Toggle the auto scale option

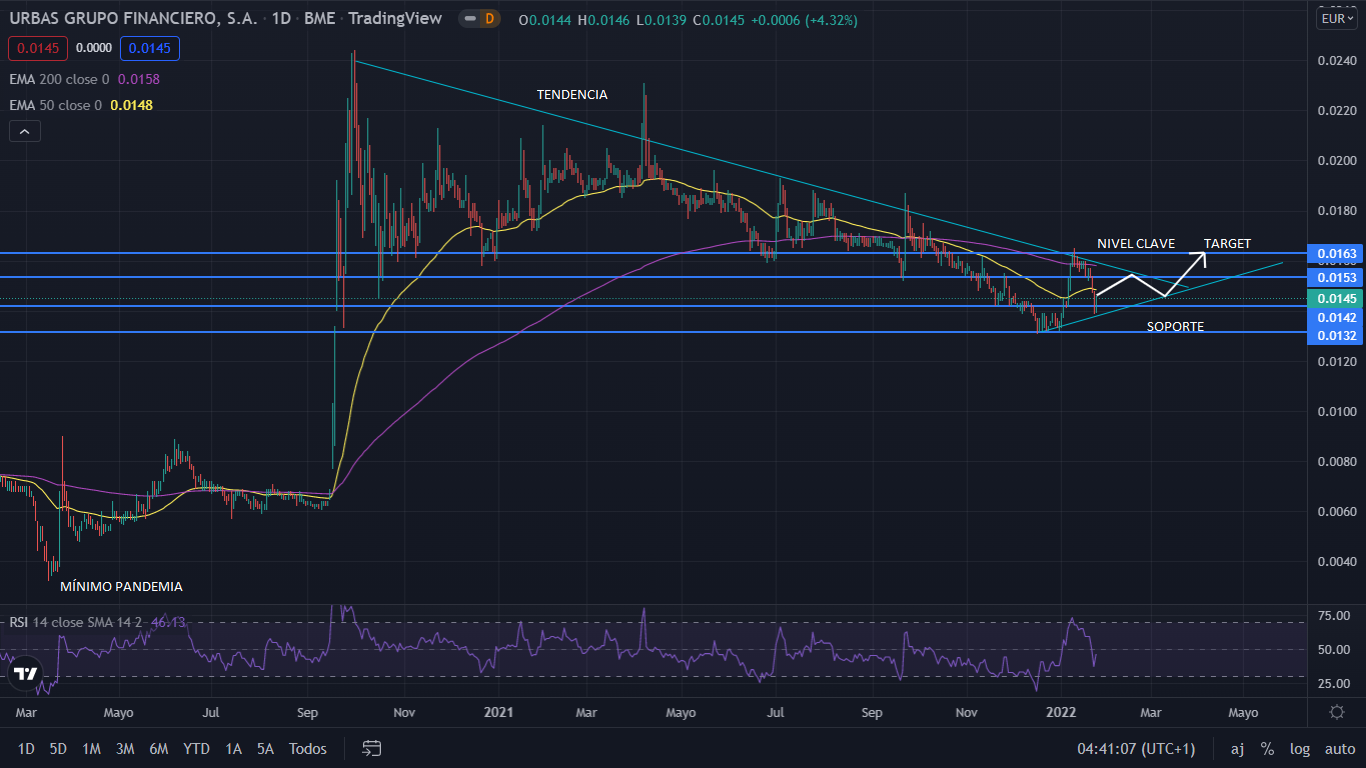(1339, 748)
